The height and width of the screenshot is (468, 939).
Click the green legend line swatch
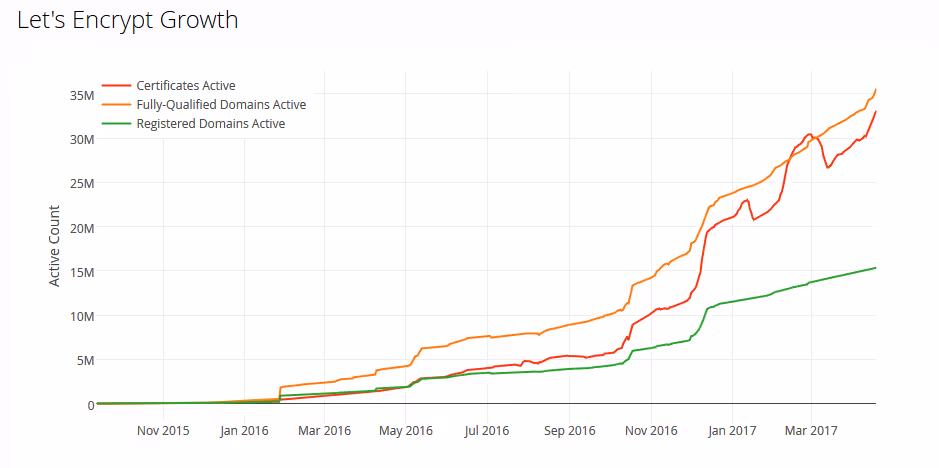pyautogui.click(x=116, y=124)
